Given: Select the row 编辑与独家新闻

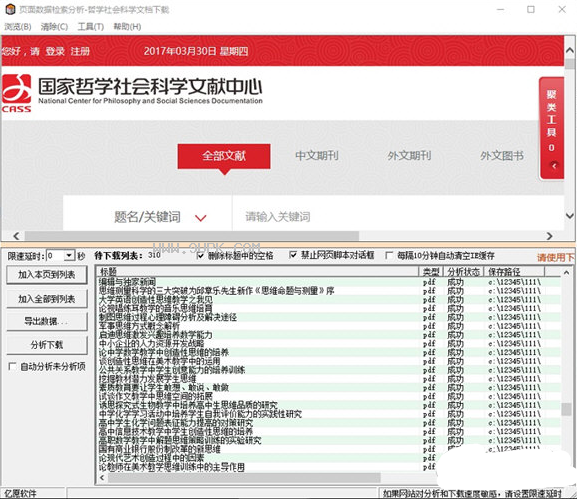Looking at the screenshot, I should (x=329, y=282).
